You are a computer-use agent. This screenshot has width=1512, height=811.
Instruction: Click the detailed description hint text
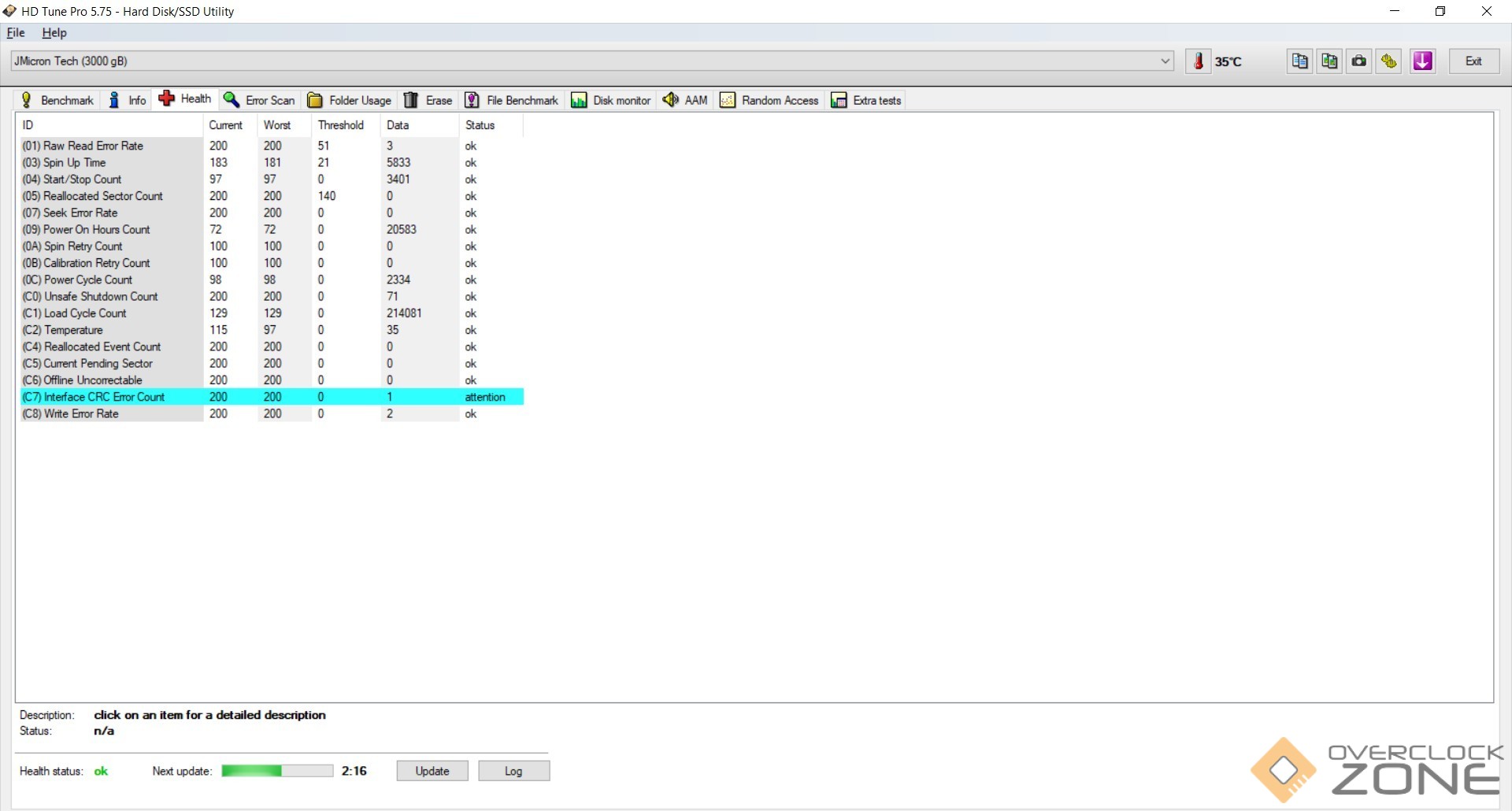(x=209, y=715)
